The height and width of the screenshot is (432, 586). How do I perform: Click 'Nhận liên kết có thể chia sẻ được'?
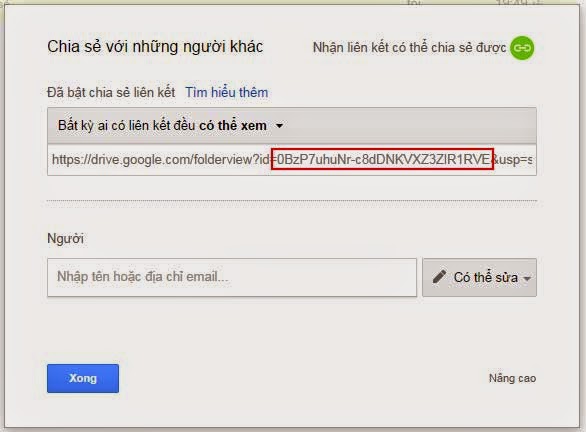409,48
